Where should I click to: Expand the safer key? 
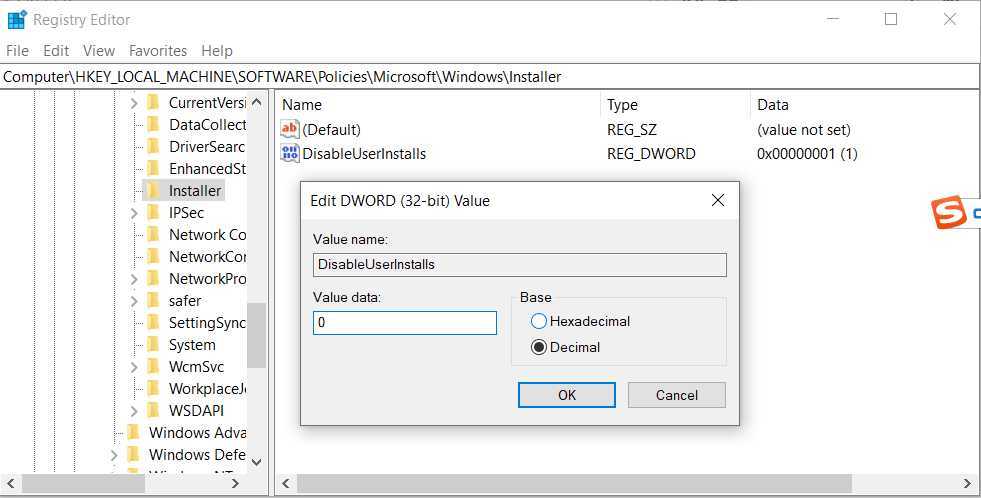[134, 301]
